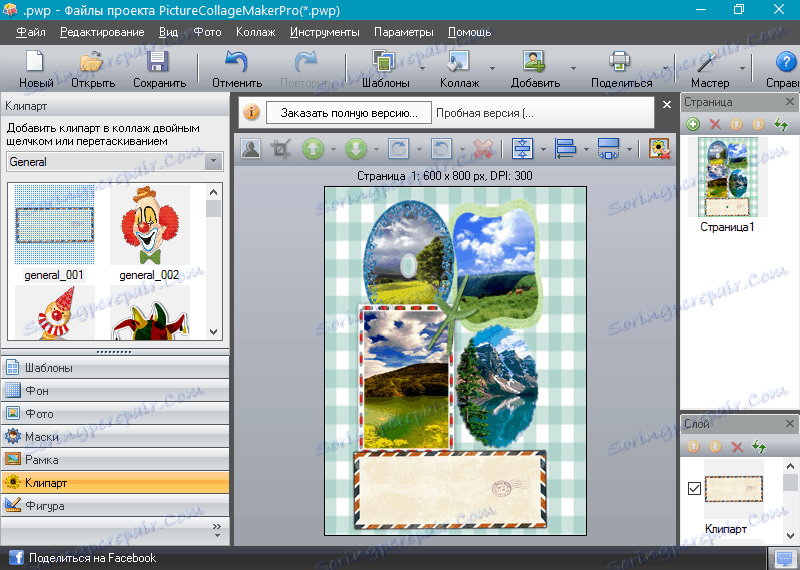Select the envelope clipart on the collage canvas
Screen dimensions: 800x570
click(x=449, y=490)
